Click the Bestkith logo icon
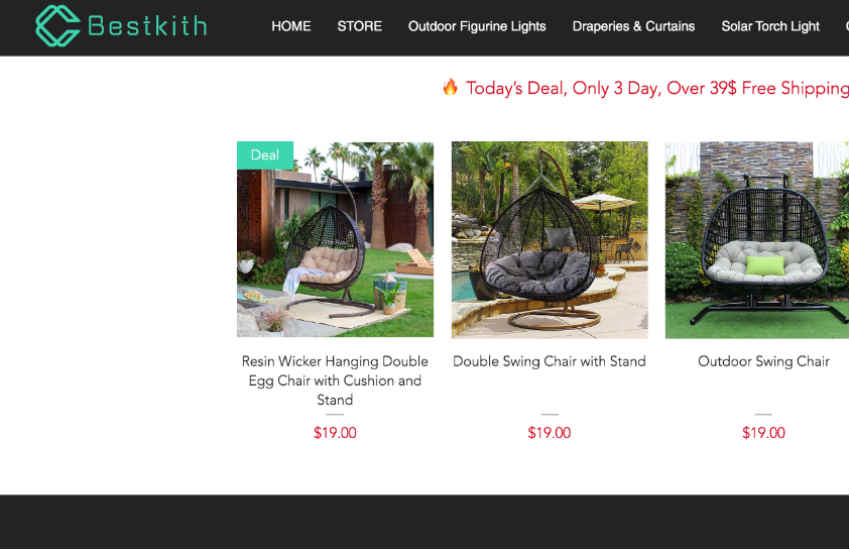 [57, 25]
